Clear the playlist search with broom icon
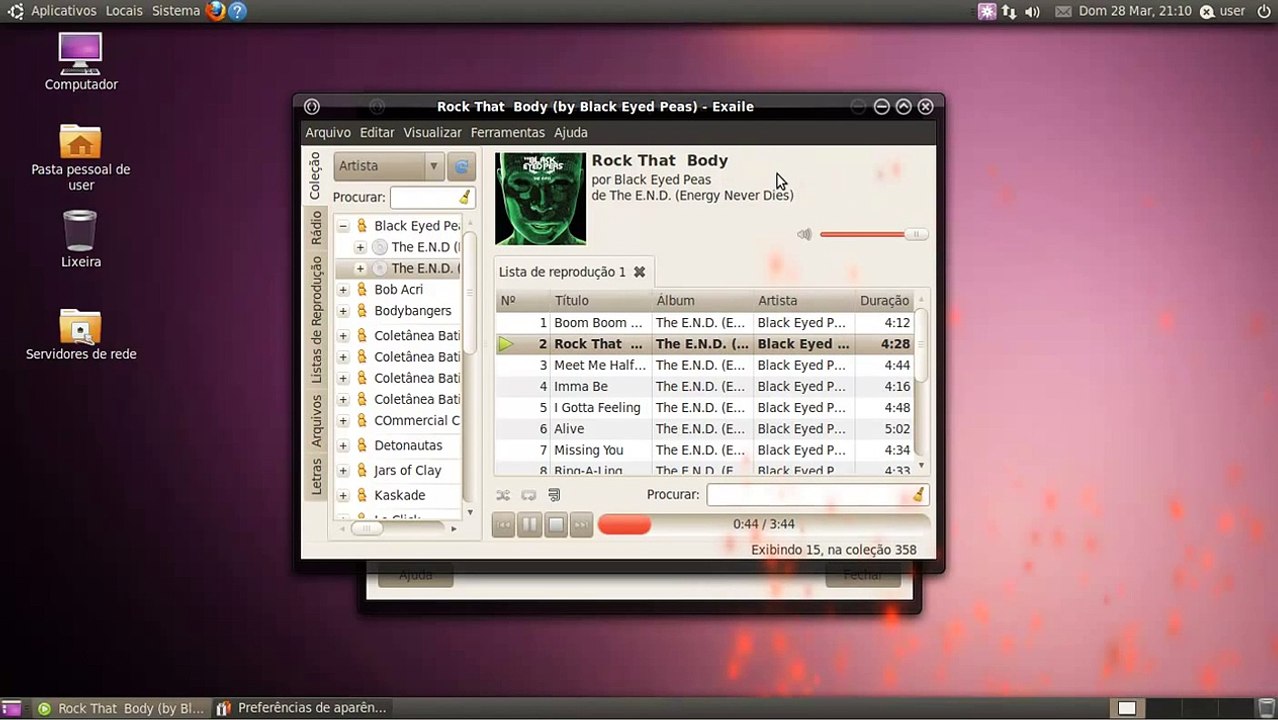Screen dimensions: 1278x720 [x=918, y=494]
